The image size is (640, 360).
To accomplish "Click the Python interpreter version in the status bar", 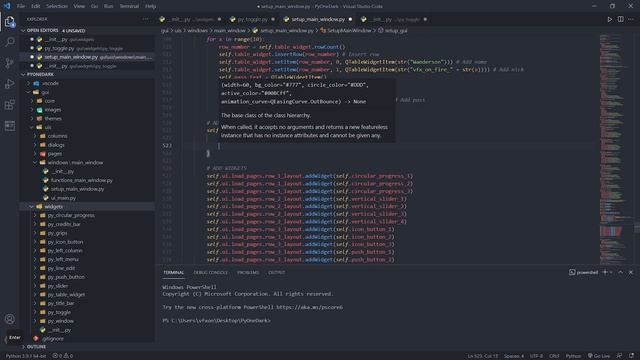I will (25, 356).
